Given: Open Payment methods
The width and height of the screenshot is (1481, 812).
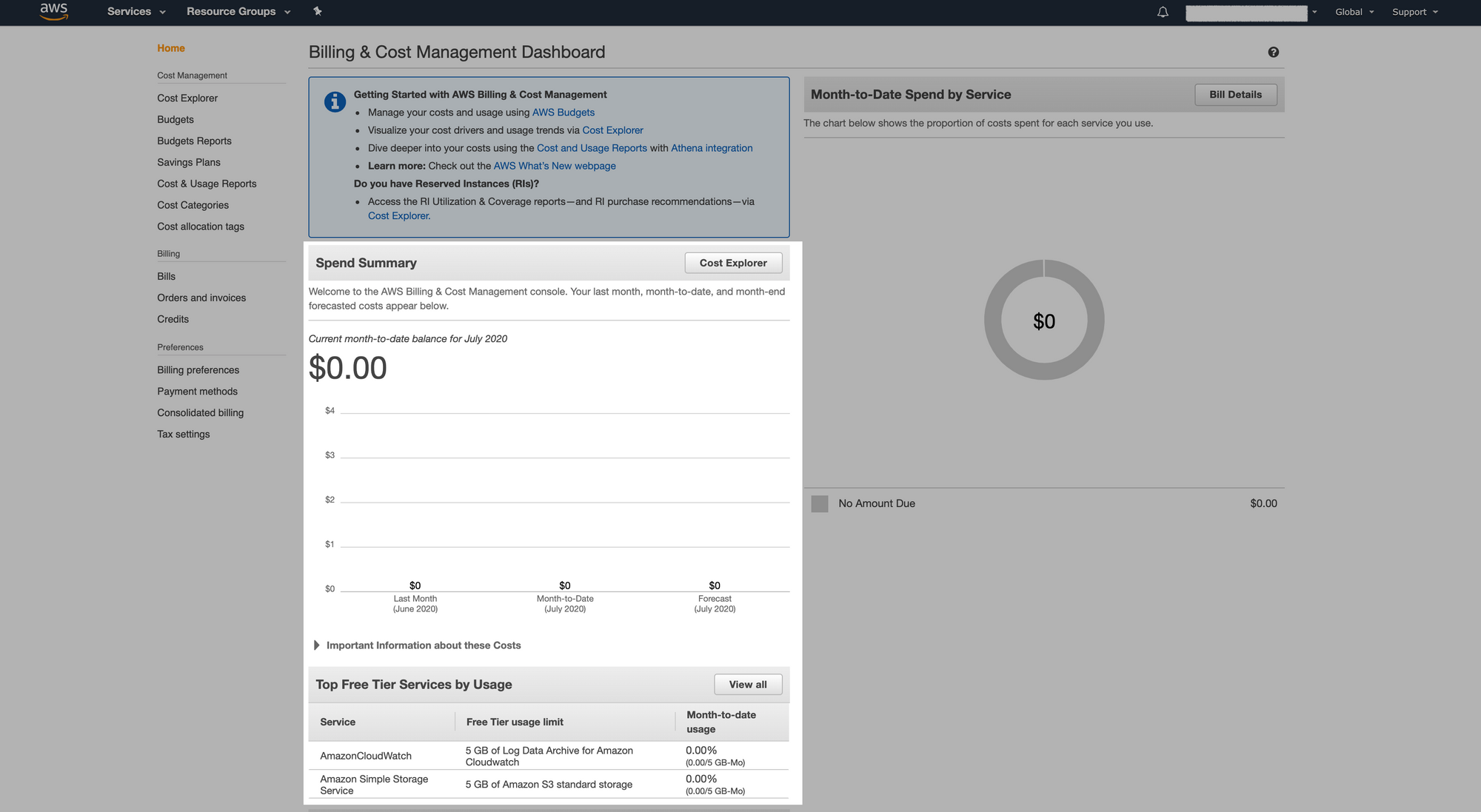Looking at the screenshot, I should [x=197, y=392].
